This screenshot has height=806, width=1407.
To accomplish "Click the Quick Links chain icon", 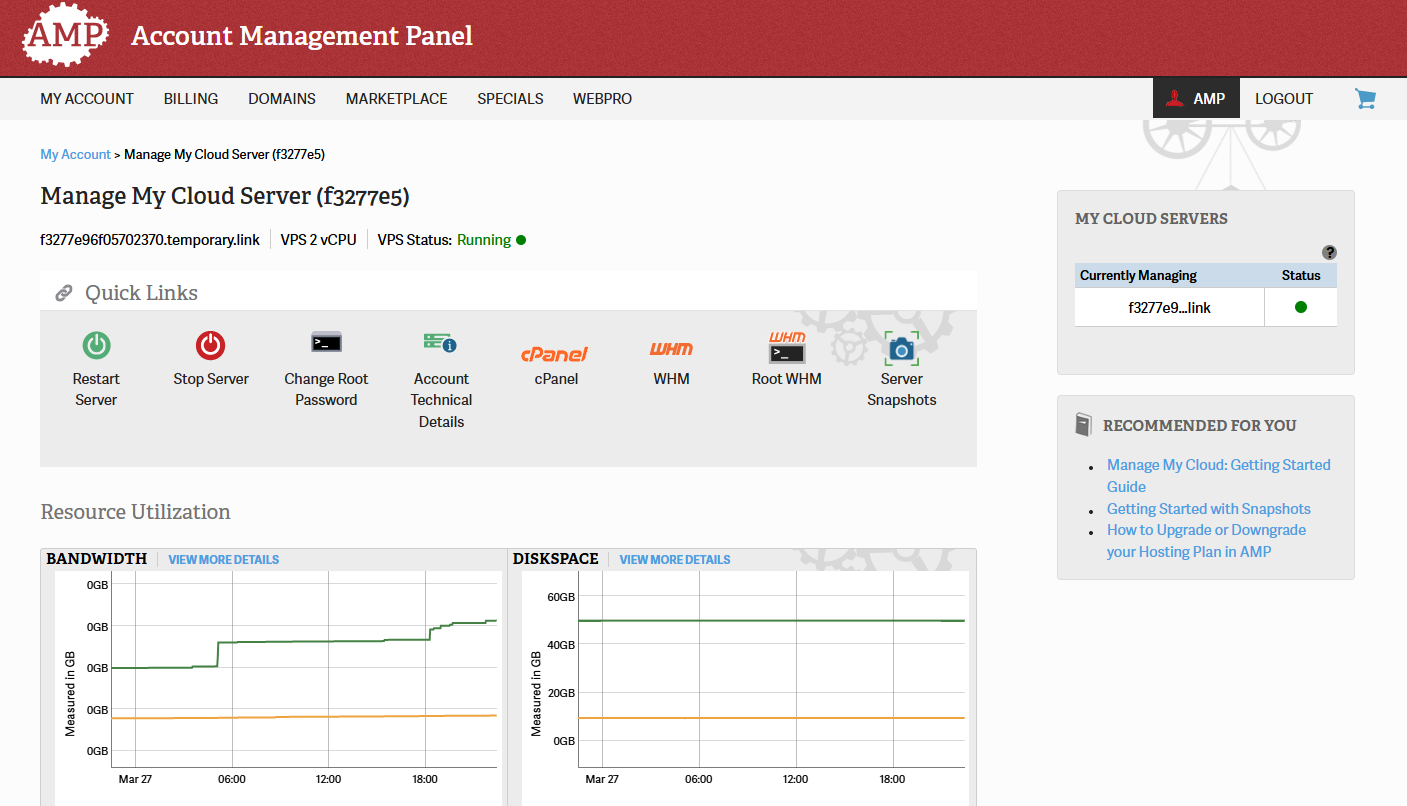I will (x=64, y=293).
